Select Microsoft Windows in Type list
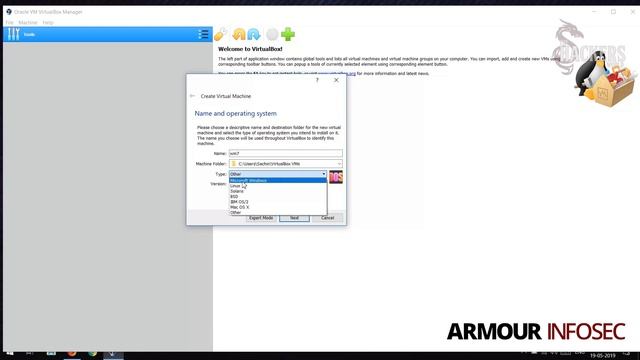 [278, 180]
